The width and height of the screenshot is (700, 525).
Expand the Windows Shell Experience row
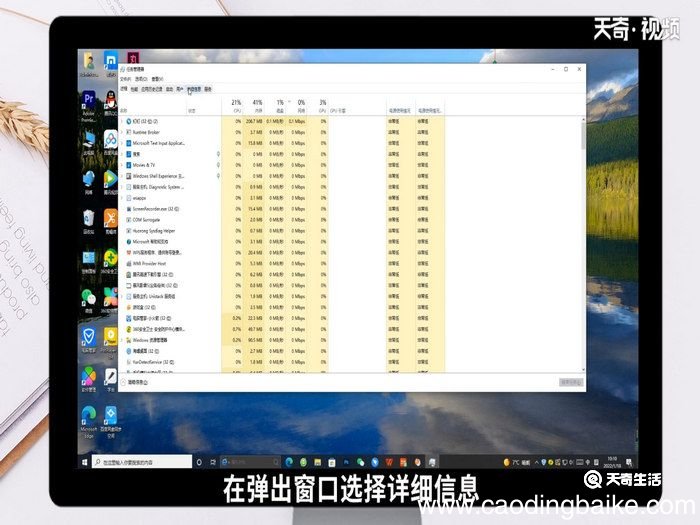pos(122,176)
